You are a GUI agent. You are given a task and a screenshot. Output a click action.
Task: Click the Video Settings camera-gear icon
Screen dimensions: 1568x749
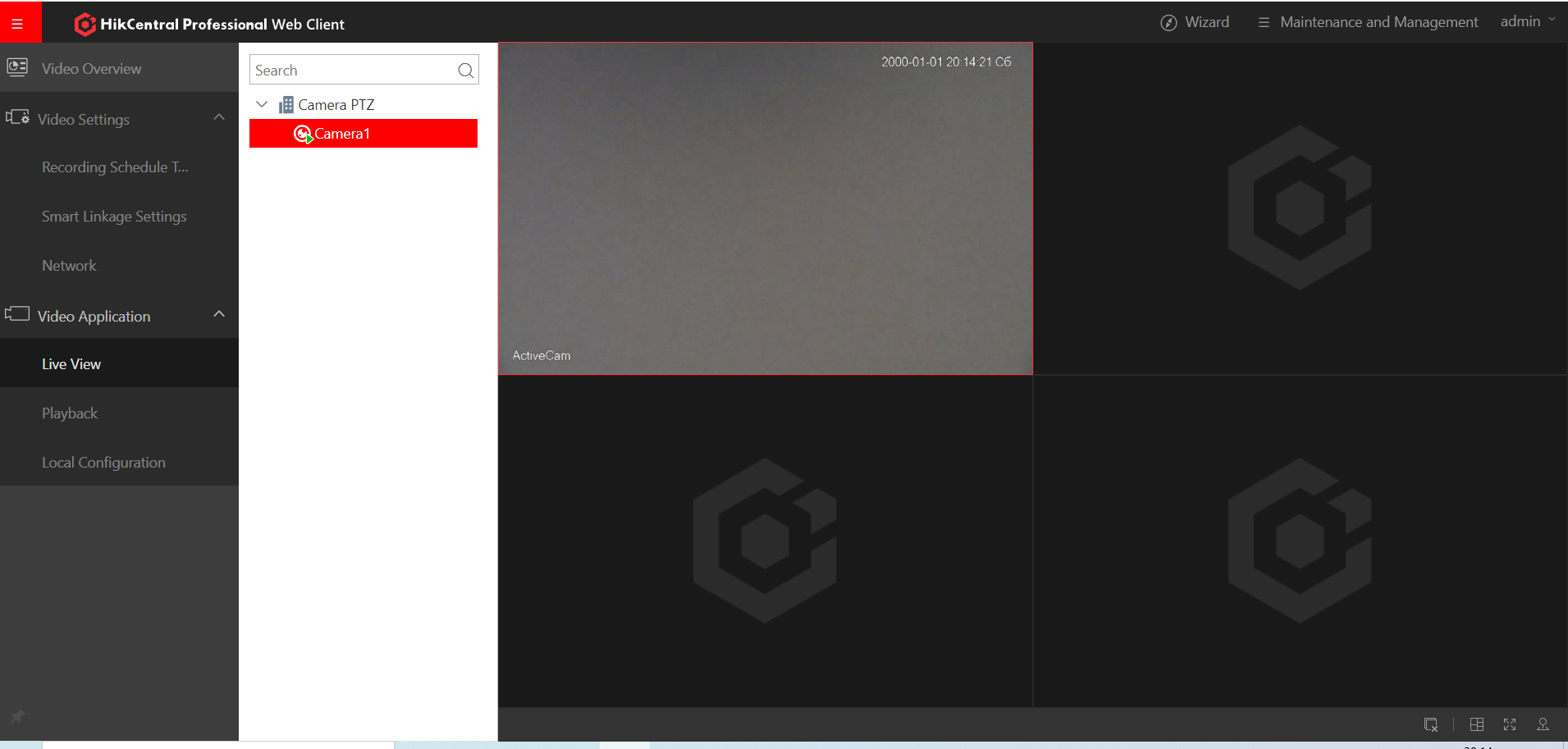17,116
